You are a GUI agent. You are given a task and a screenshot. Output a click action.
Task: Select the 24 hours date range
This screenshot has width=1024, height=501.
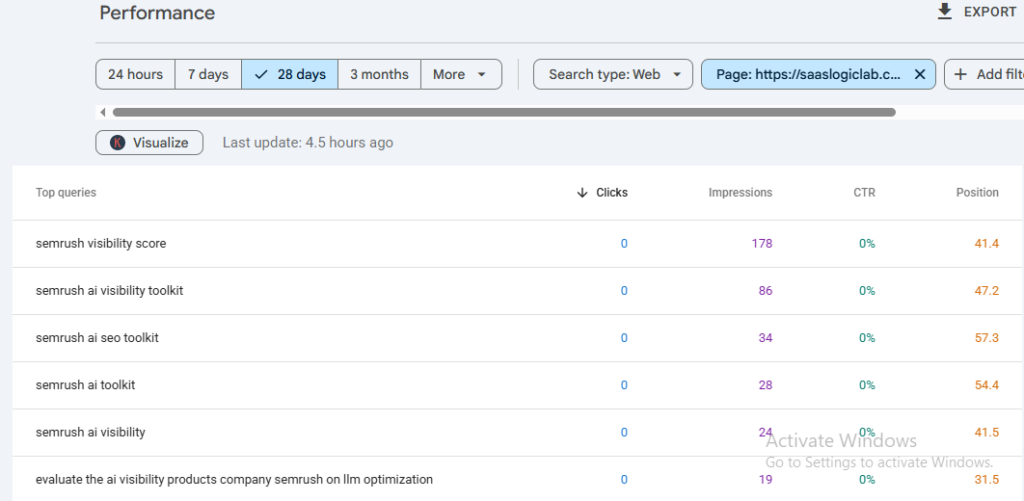pos(135,74)
